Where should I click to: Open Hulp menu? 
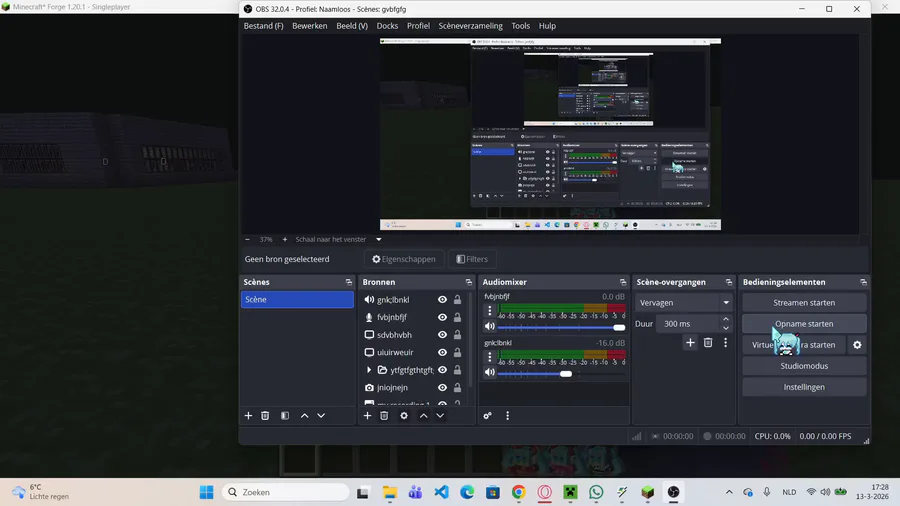pos(547,26)
